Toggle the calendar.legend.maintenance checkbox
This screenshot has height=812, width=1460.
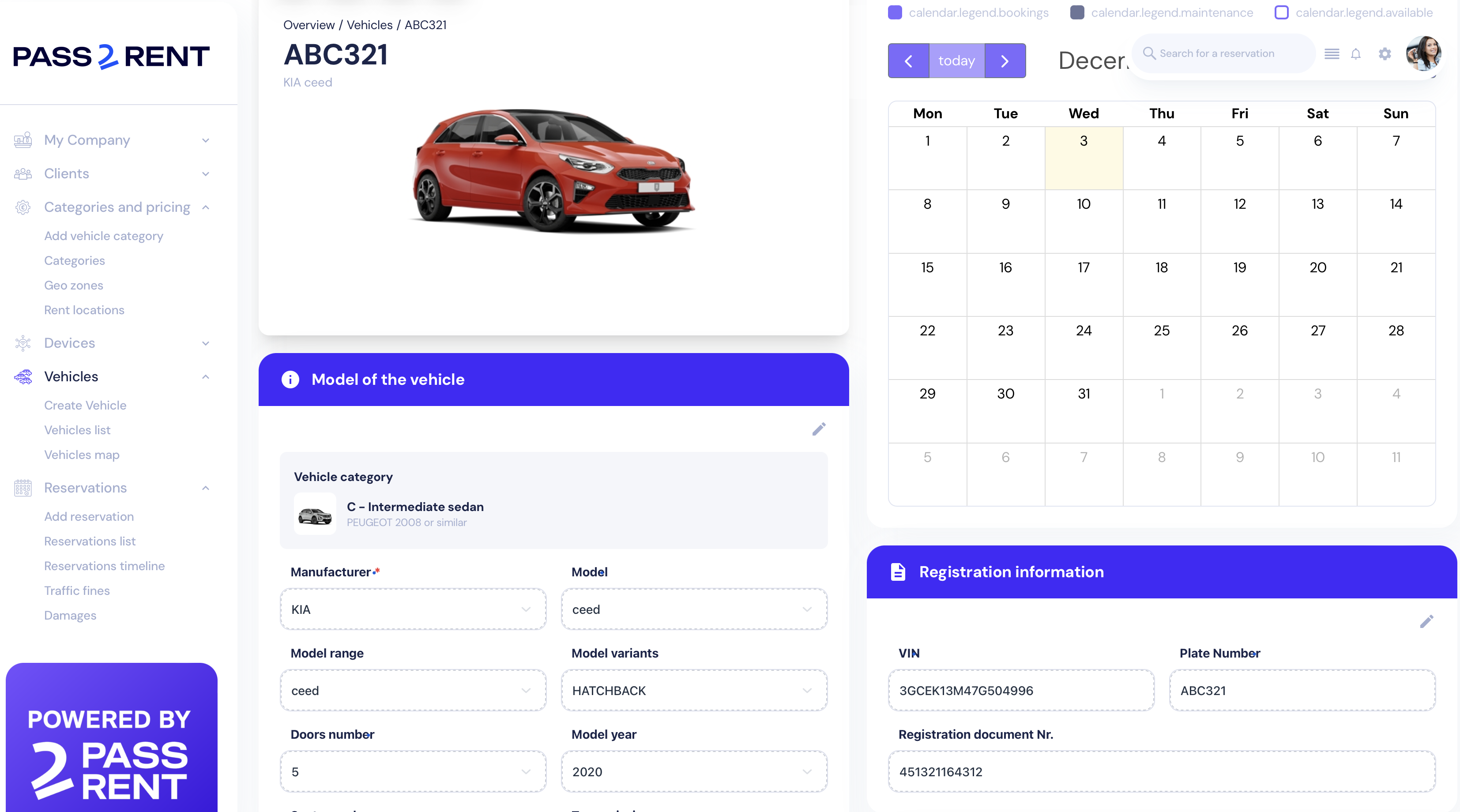[x=1077, y=12]
